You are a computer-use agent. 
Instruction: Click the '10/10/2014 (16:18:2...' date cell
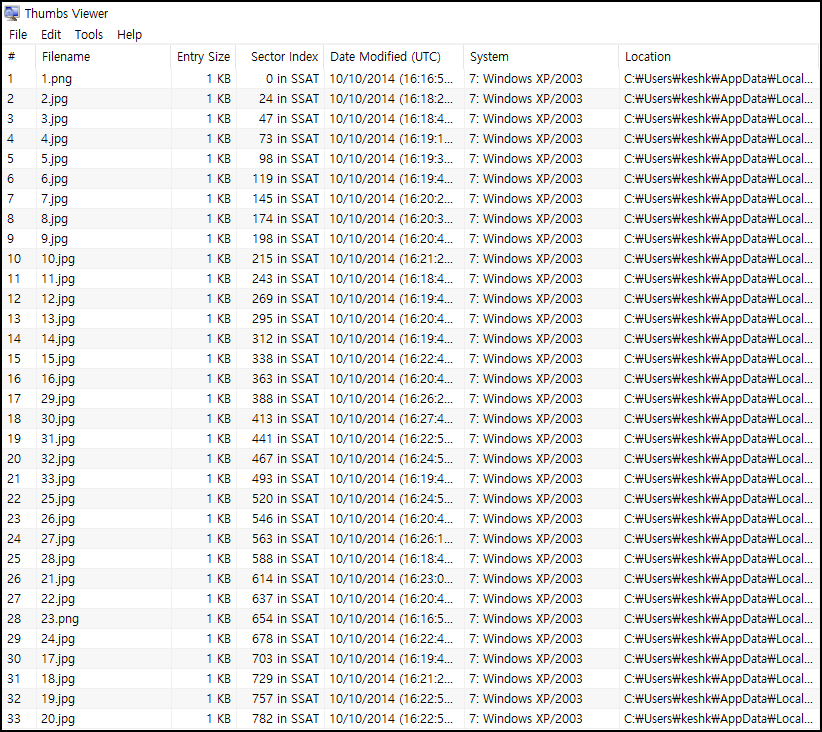coord(391,99)
